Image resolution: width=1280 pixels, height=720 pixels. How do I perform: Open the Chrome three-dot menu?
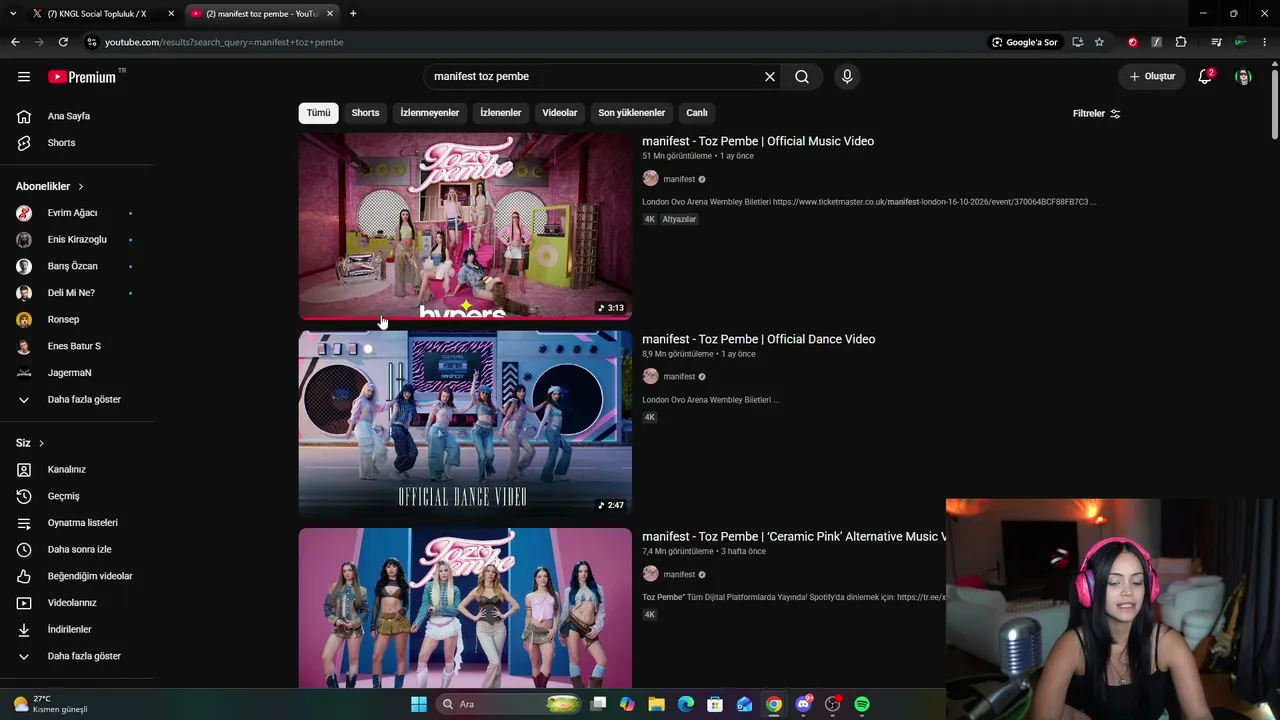coord(1265,42)
